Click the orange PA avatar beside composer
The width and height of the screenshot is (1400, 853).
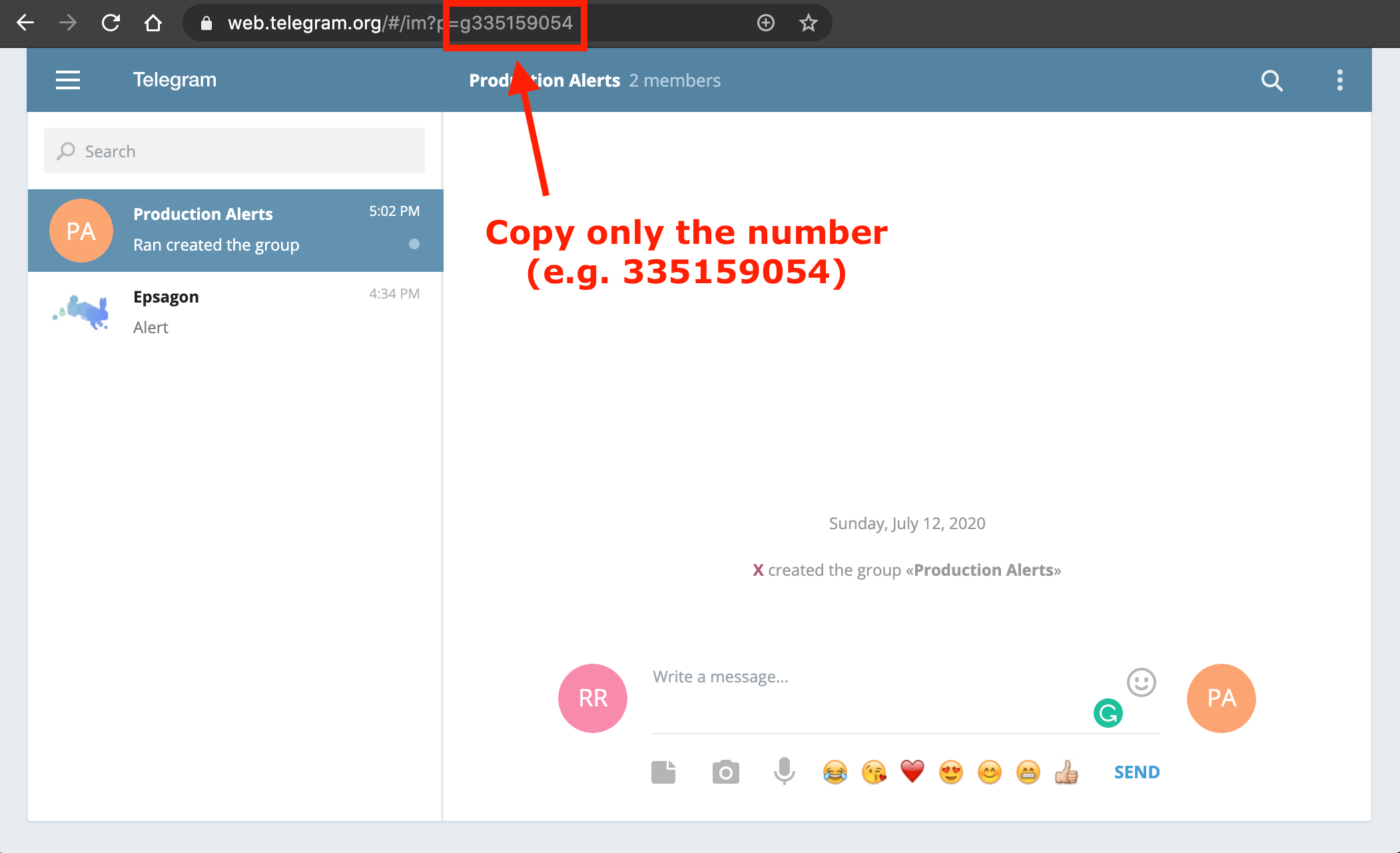[x=1222, y=698]
